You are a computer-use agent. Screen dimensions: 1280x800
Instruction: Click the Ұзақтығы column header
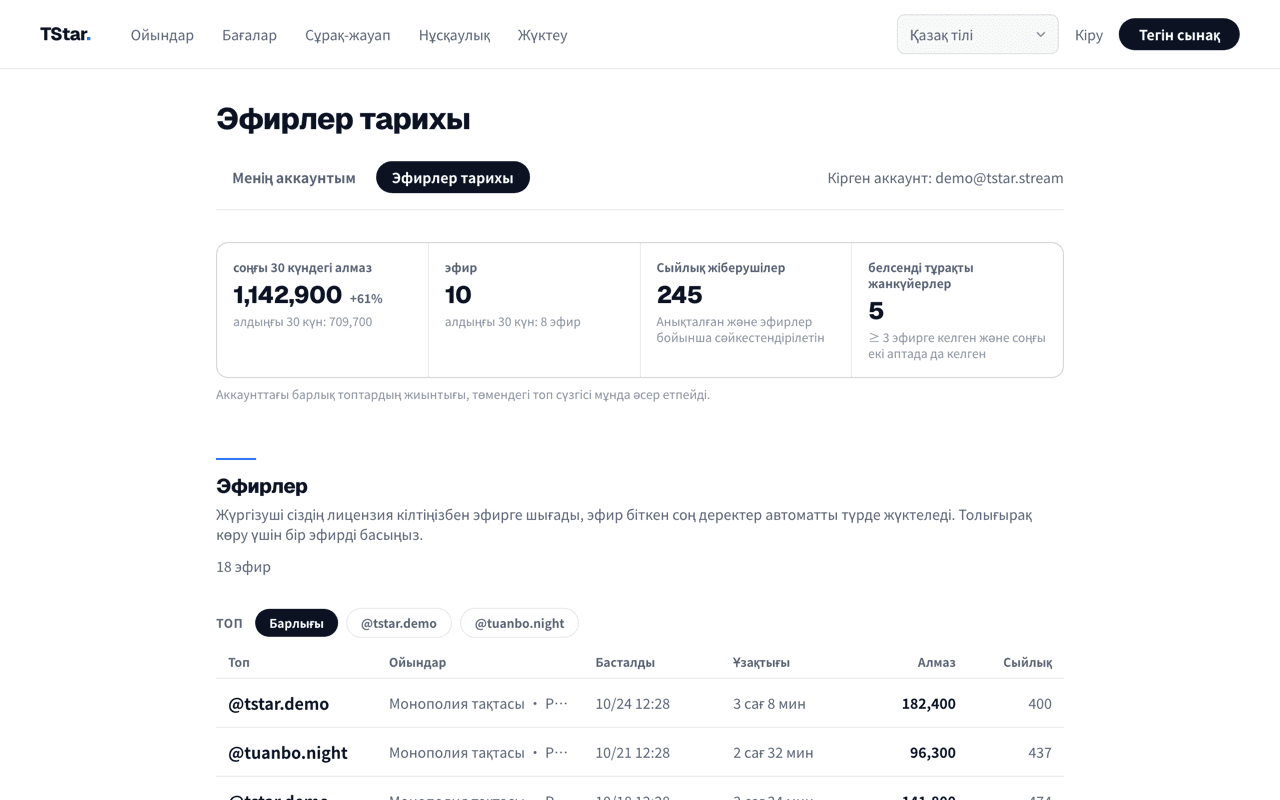[x=761, y=662]
